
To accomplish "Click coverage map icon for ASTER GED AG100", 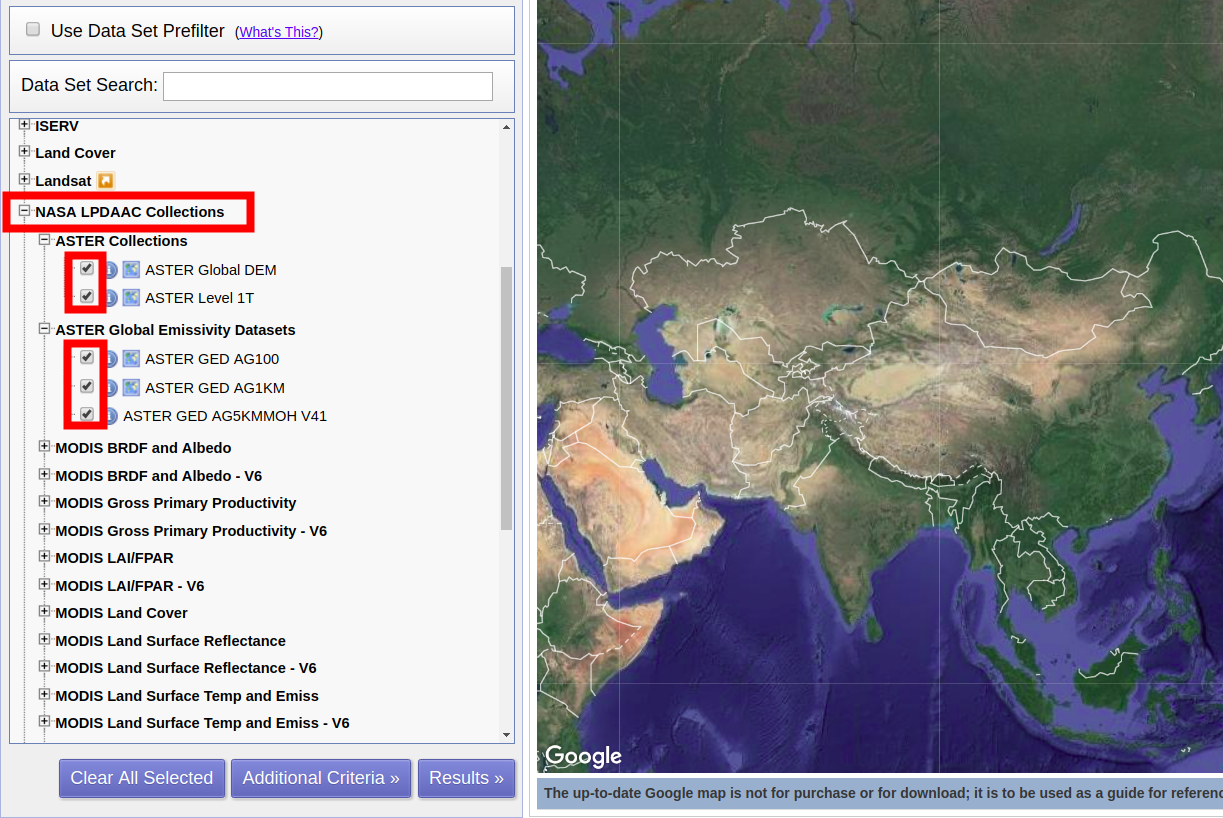I will pyautogui.click(x=131, y=359).
